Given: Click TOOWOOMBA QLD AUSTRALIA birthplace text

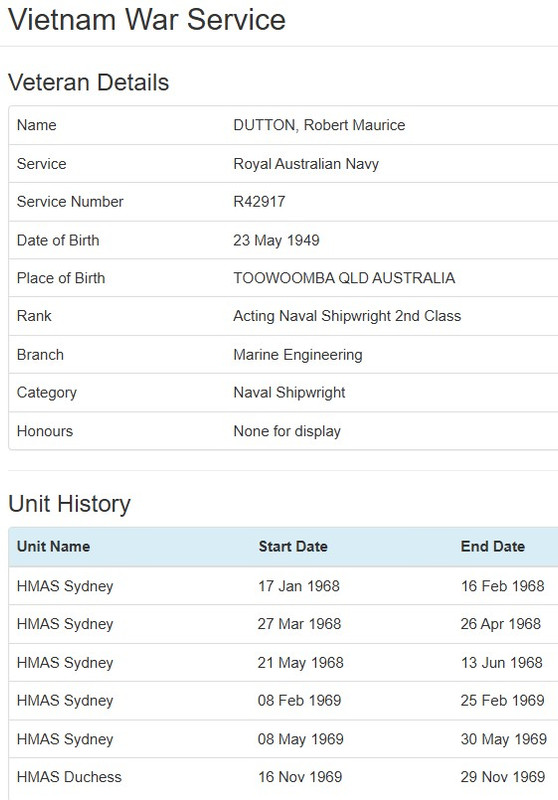Looking at the screenshot, I should pos(344,278).
